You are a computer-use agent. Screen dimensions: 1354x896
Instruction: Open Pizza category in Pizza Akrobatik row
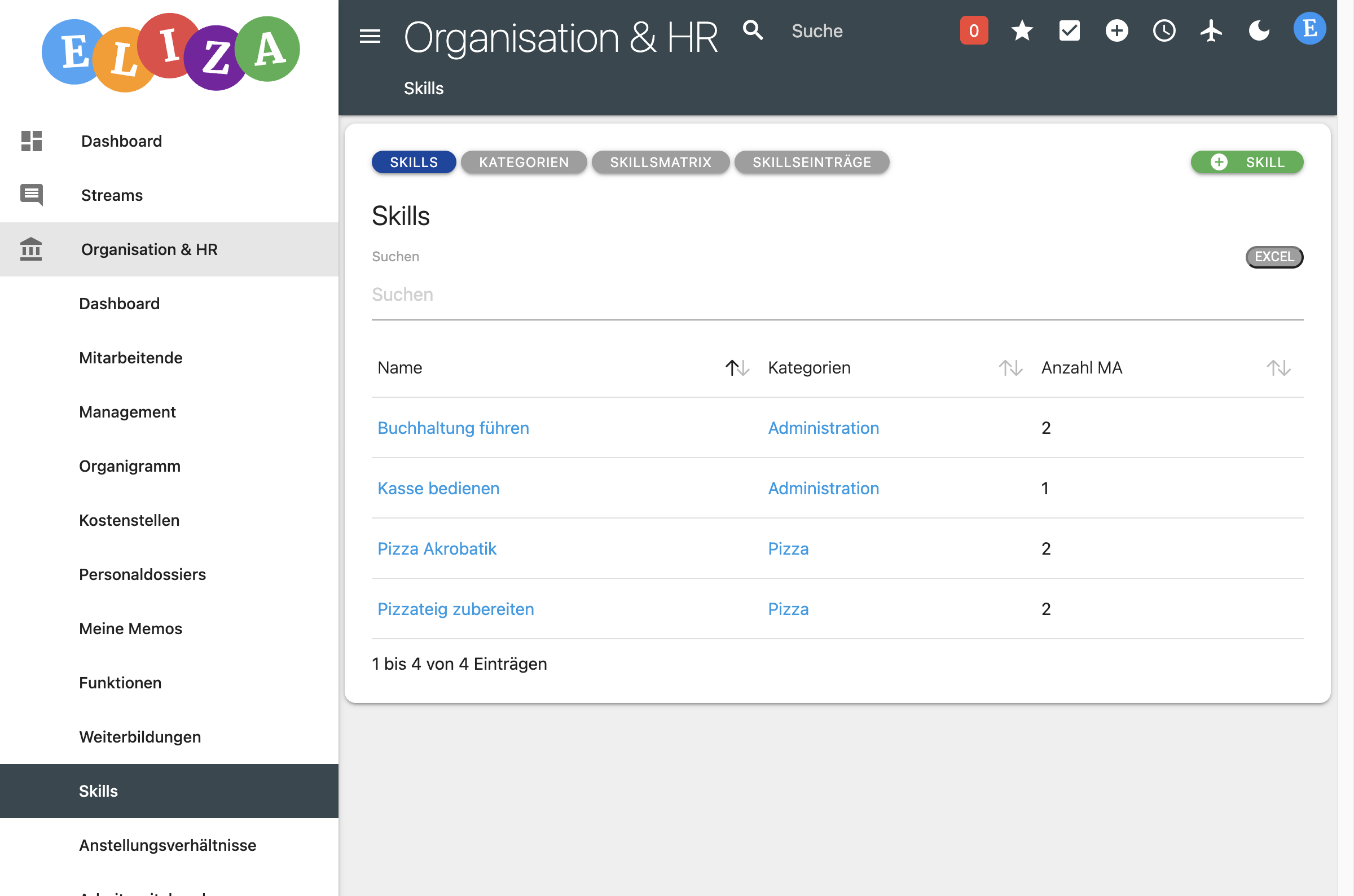point(788,548)
